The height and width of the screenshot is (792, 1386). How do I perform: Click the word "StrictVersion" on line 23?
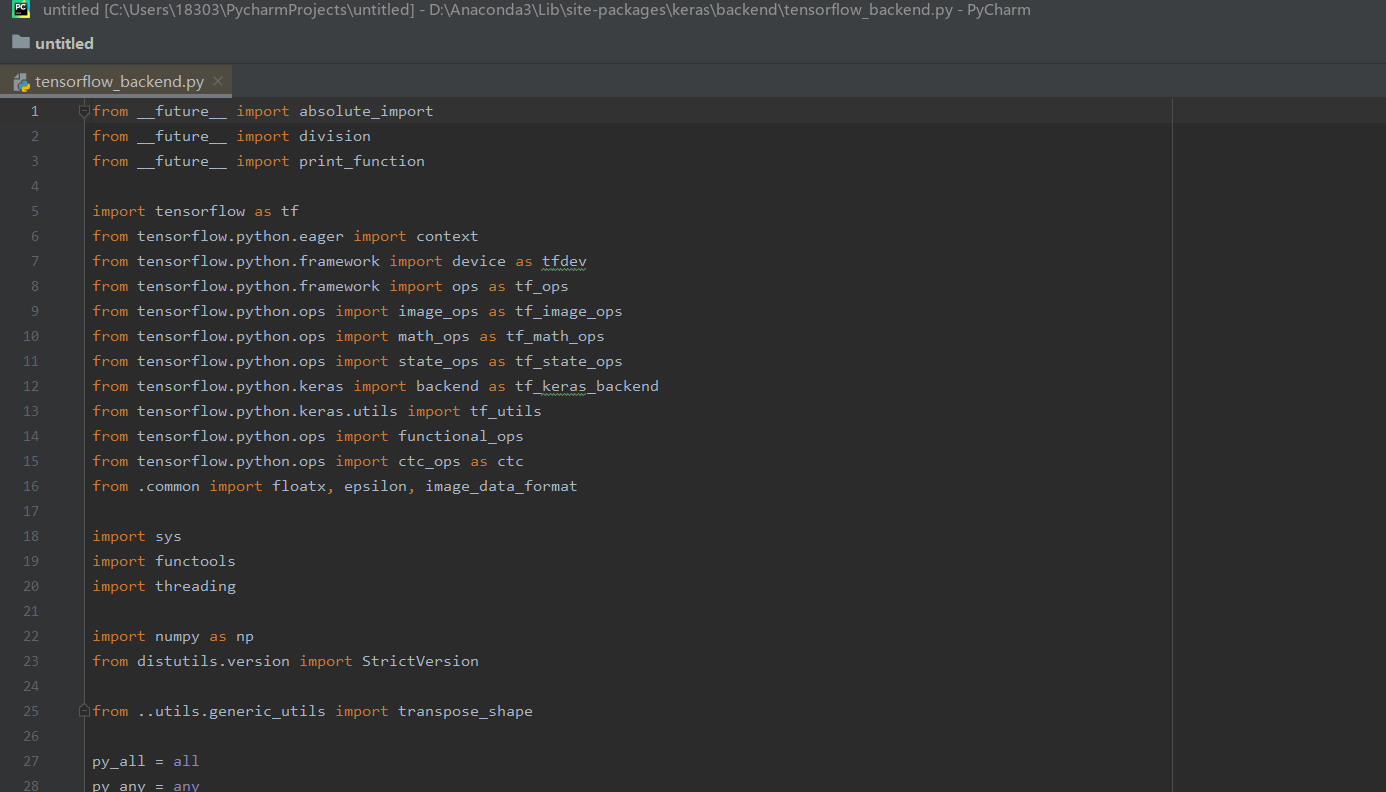click(x=420, y=661)
